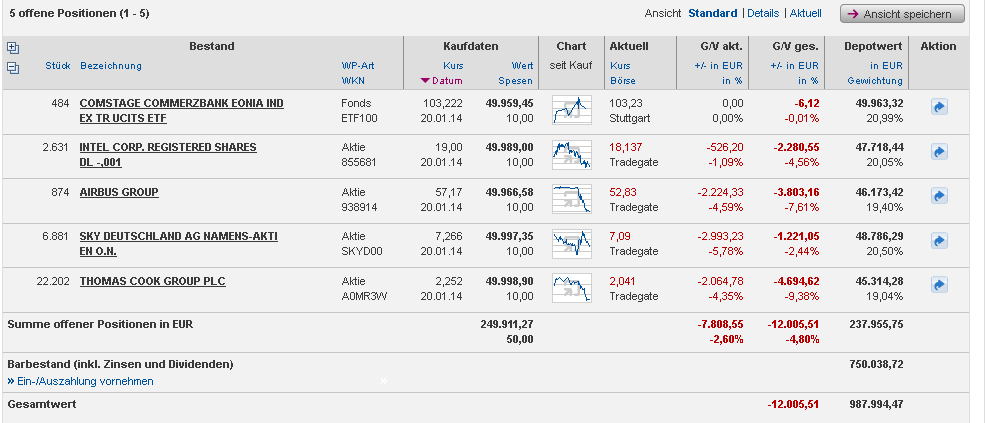985x423 pixels.
Task: Select the Standard view
Action: 712,13
